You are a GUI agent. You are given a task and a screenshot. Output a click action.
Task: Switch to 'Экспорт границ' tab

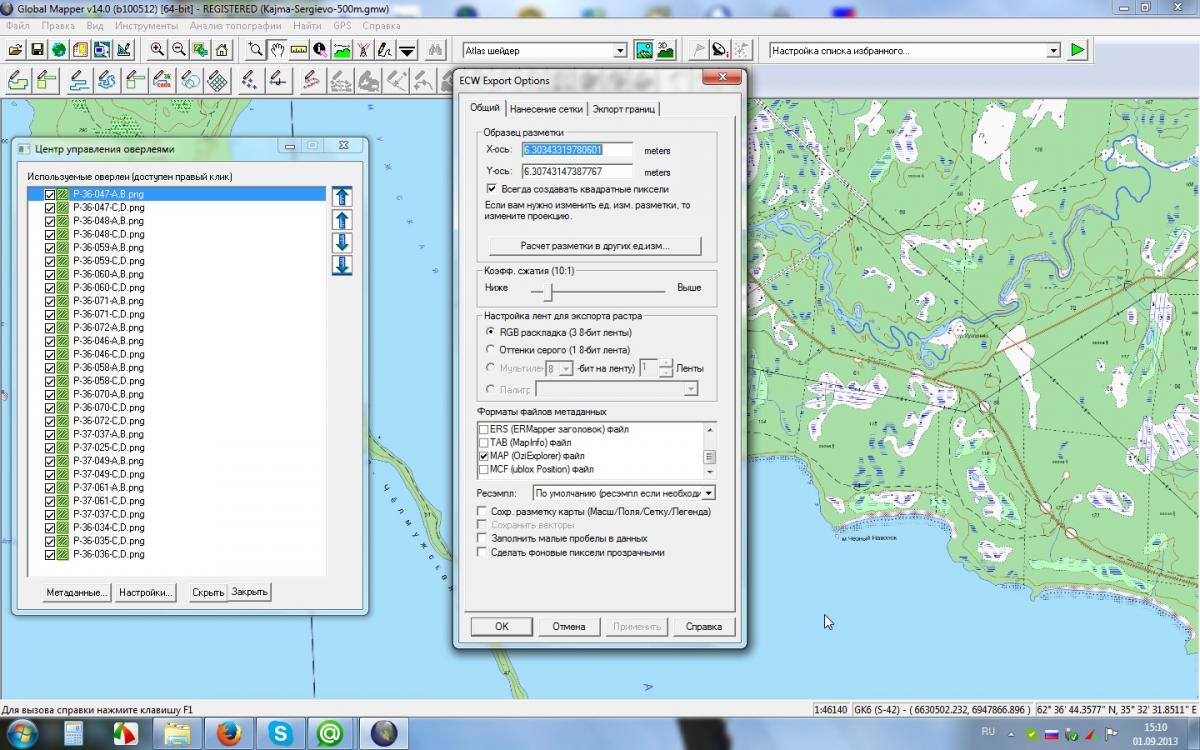(624, 109)
